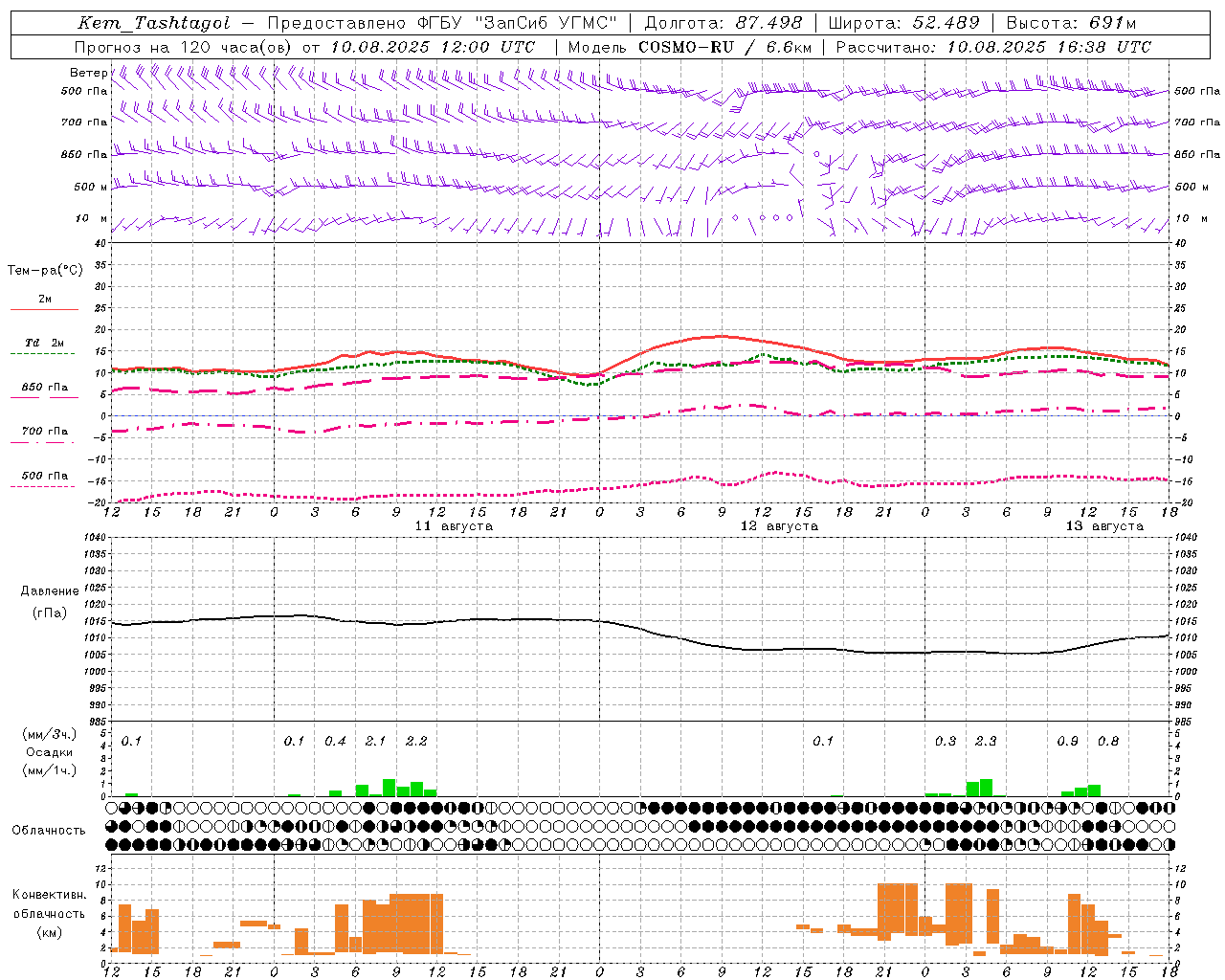Click the 10 м wind level label on left
Image resolution: width=1225 pixels, height=980 pixels.
(92, 218)
